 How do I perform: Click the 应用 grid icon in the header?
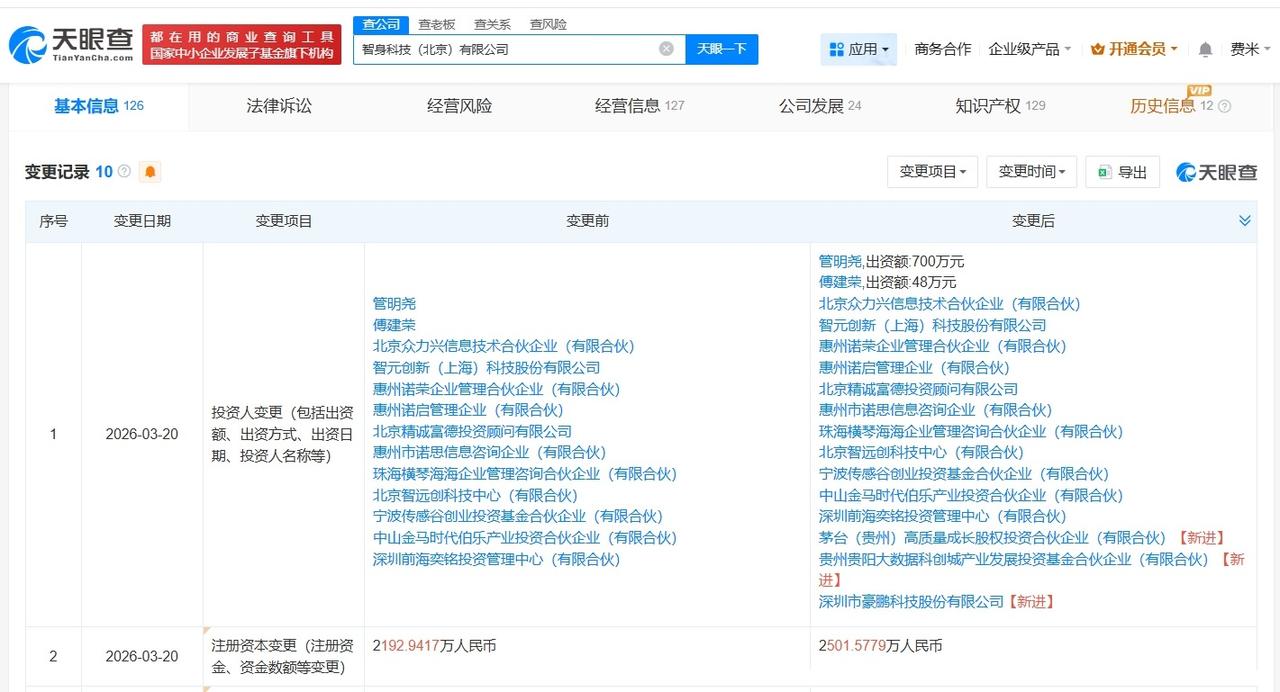pyautogui.click(x=836, y=48)
